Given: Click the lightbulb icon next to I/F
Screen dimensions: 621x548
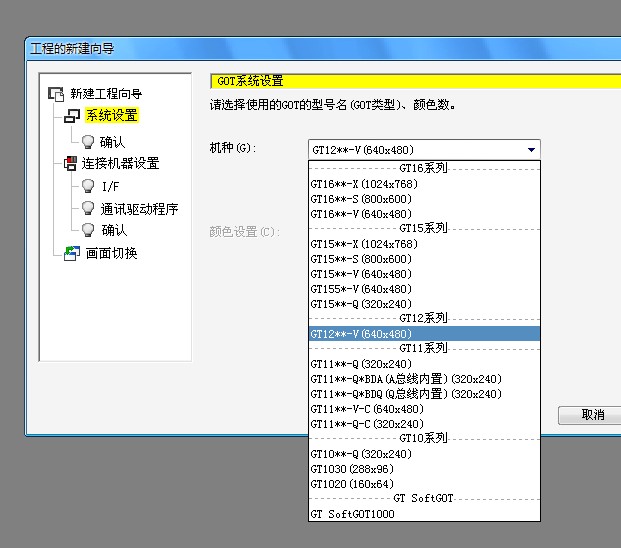Looking at the screenshot, I should pyautogui.click(x=88, y=186).
